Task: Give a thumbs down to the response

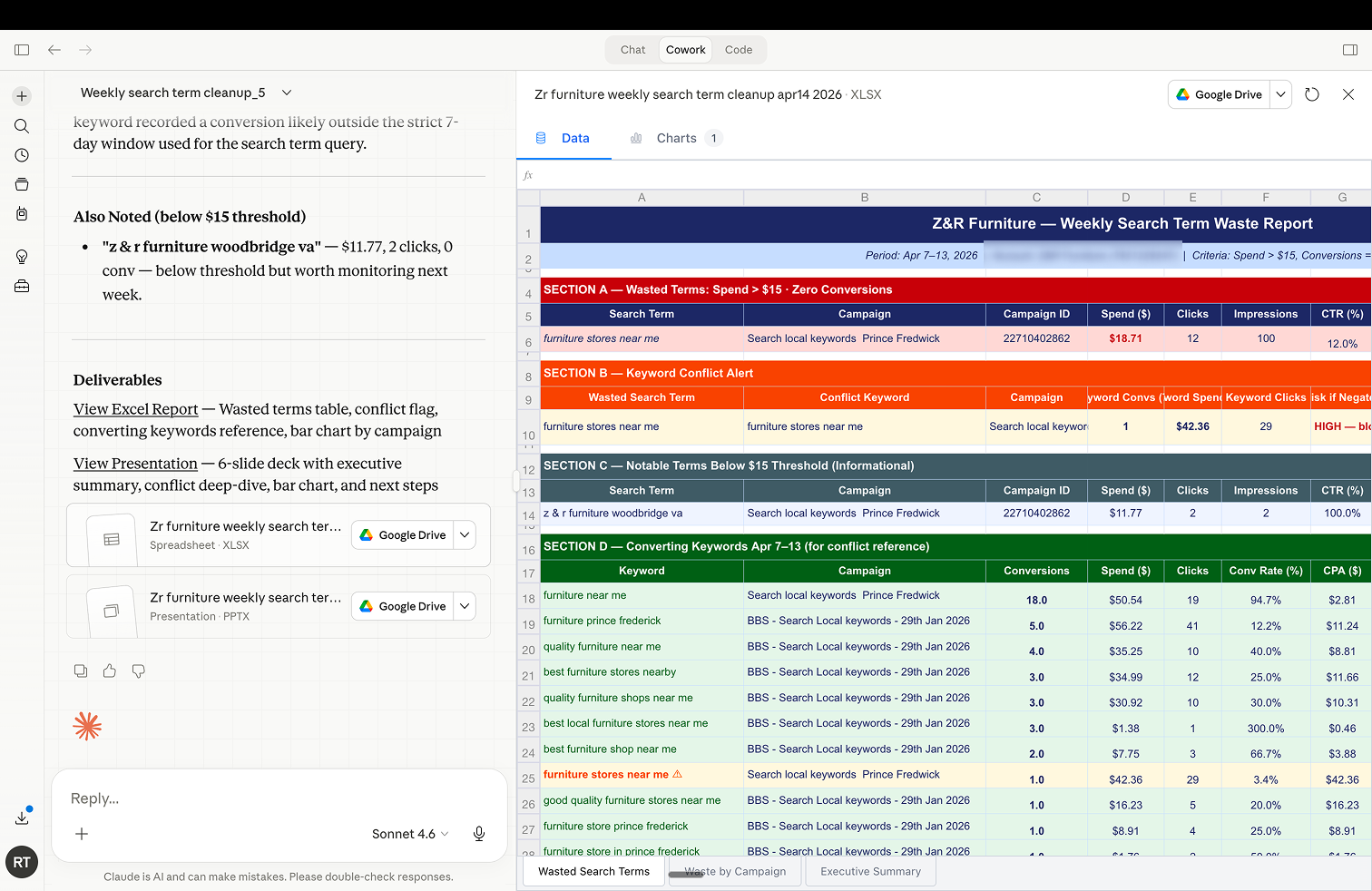Action: pos(138,671)
